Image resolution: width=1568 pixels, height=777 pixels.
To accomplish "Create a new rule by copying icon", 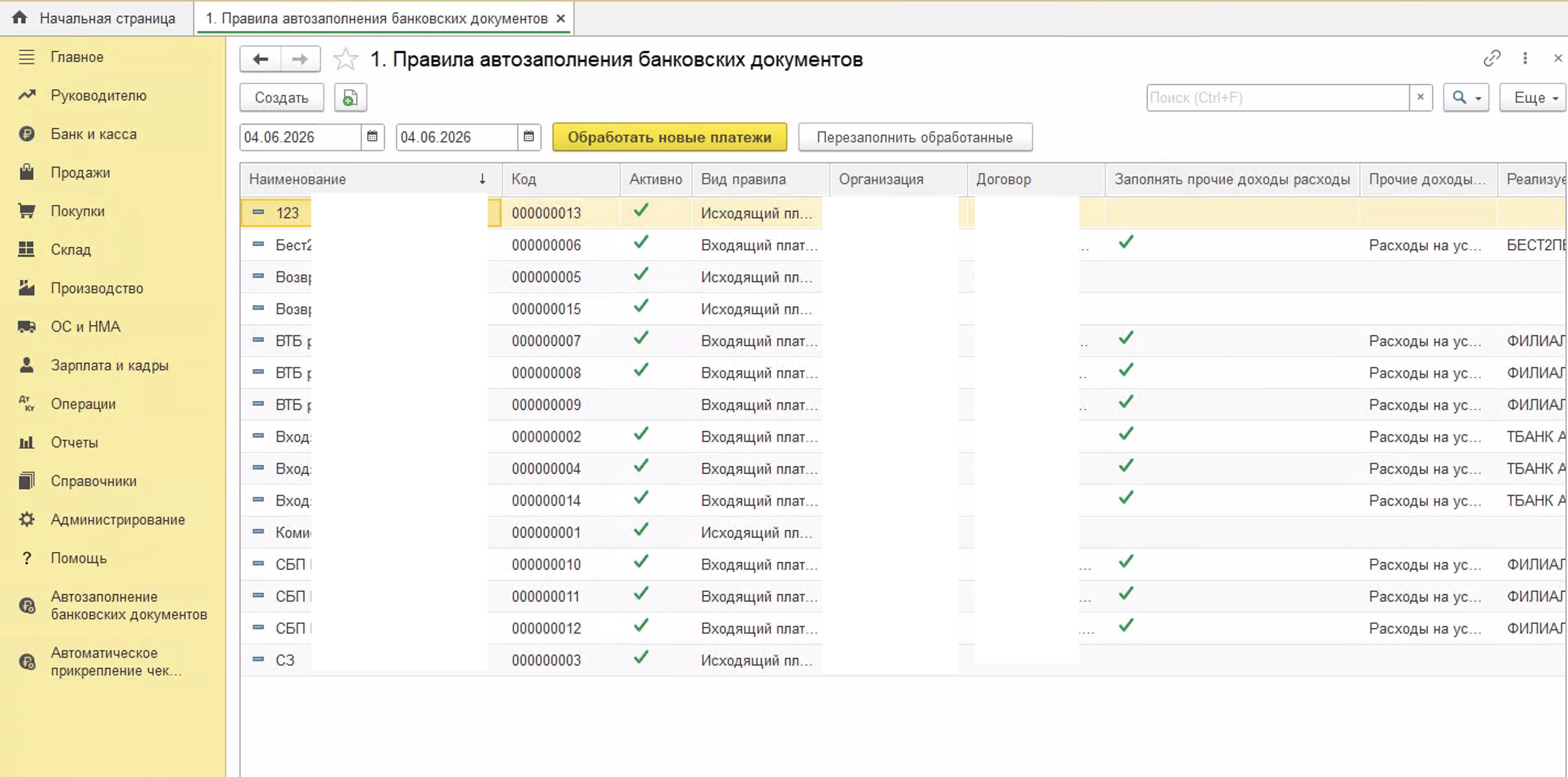I will tap(350, 98).
